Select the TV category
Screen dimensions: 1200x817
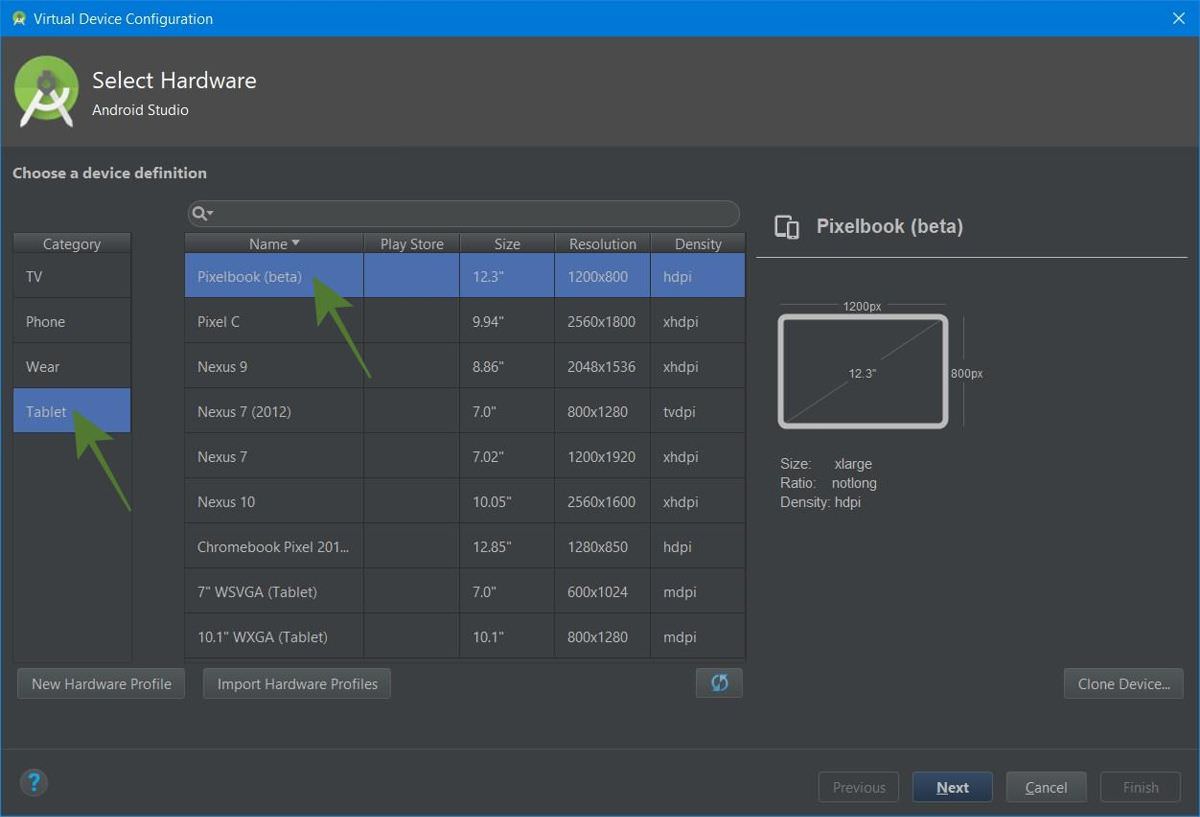(71, 276)
